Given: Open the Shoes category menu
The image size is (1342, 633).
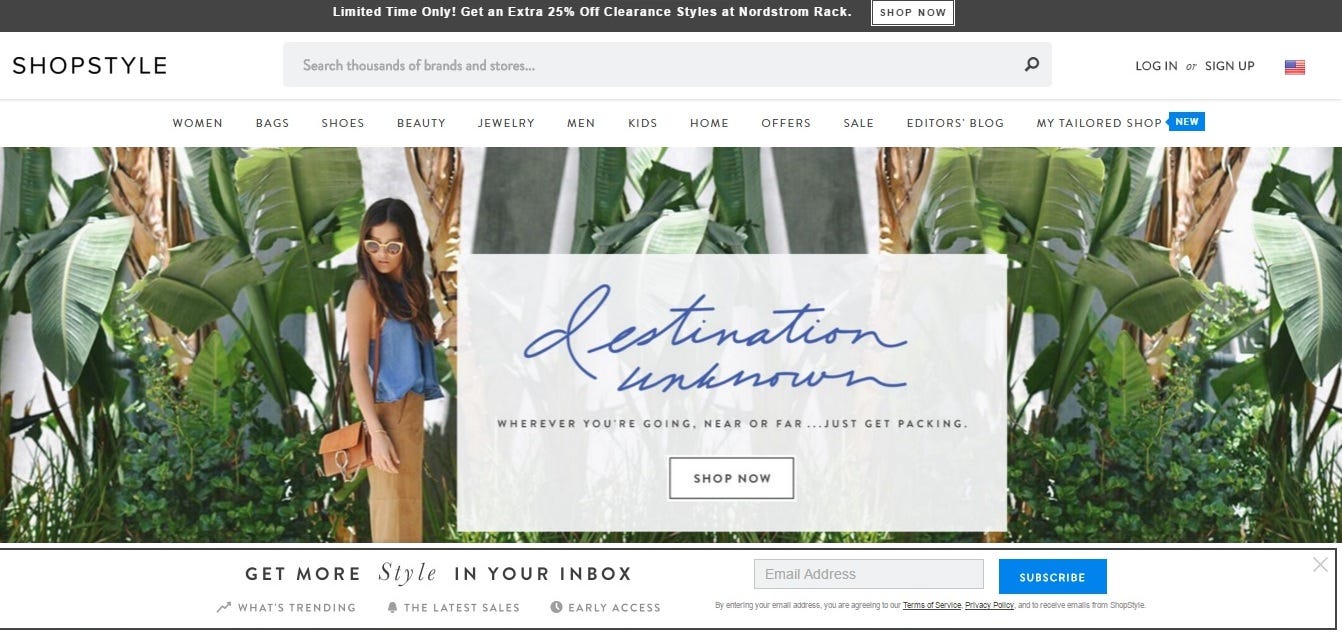Looking at the screenshot, I should [x=343, y=123].
